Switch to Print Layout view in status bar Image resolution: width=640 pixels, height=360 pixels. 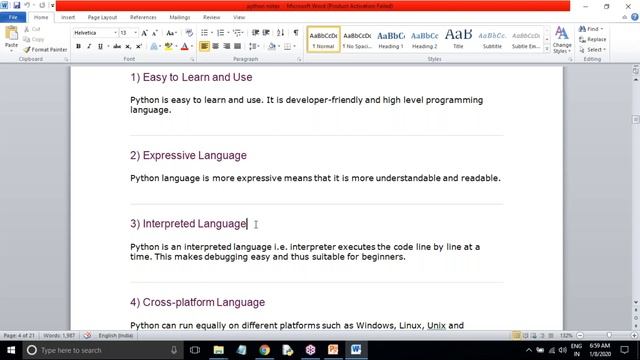(516, 336)
